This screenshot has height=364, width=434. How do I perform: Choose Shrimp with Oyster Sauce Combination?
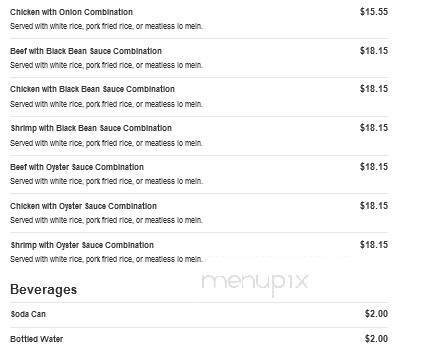[82, 245]
